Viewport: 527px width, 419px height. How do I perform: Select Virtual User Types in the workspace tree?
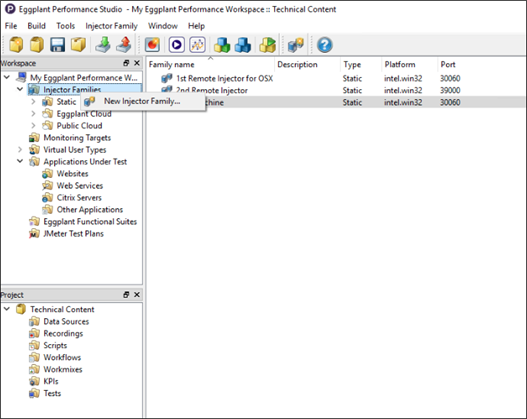click(75, 150)
